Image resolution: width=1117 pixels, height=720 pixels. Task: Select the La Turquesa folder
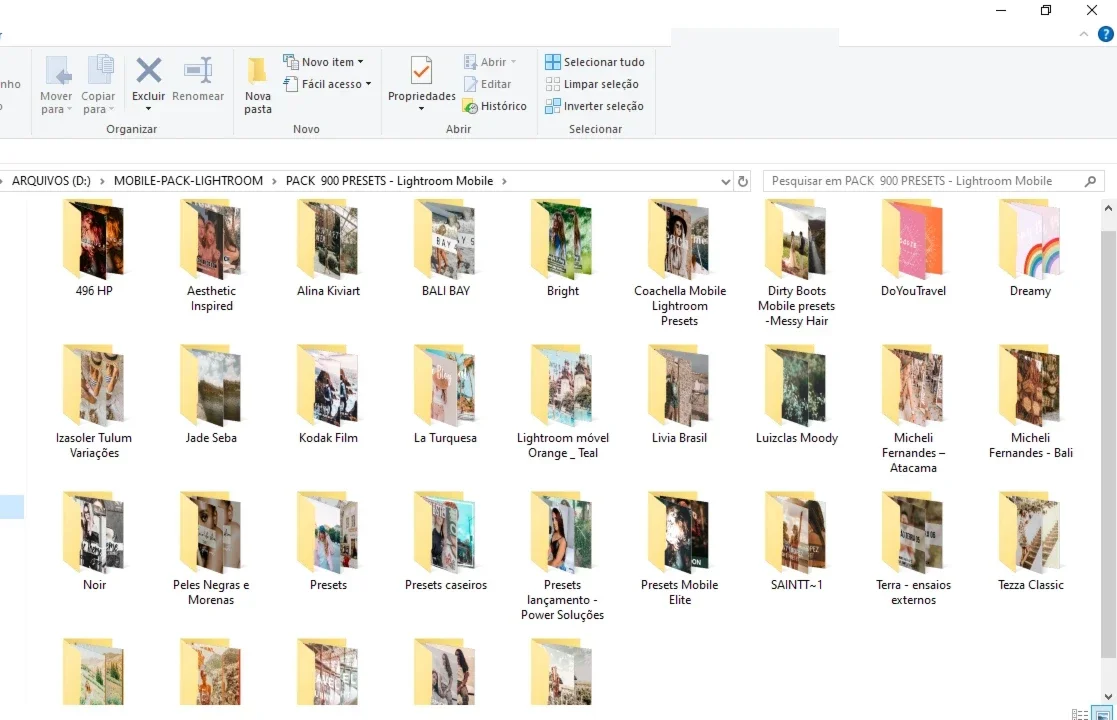pos(445,395)
